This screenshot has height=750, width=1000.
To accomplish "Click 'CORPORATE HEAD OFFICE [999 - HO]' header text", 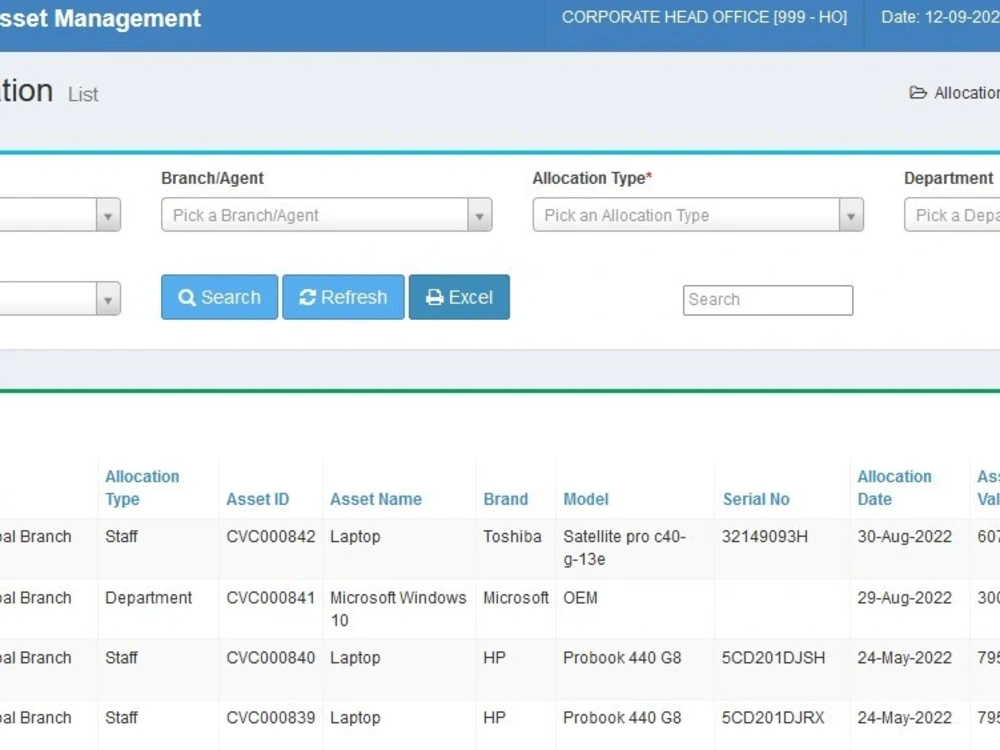I will point(705,17).
